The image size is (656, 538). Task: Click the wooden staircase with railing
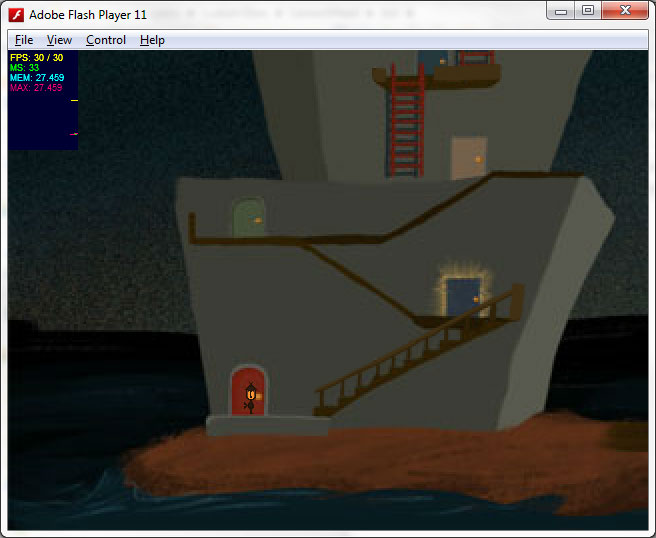(x=418, y=351)
